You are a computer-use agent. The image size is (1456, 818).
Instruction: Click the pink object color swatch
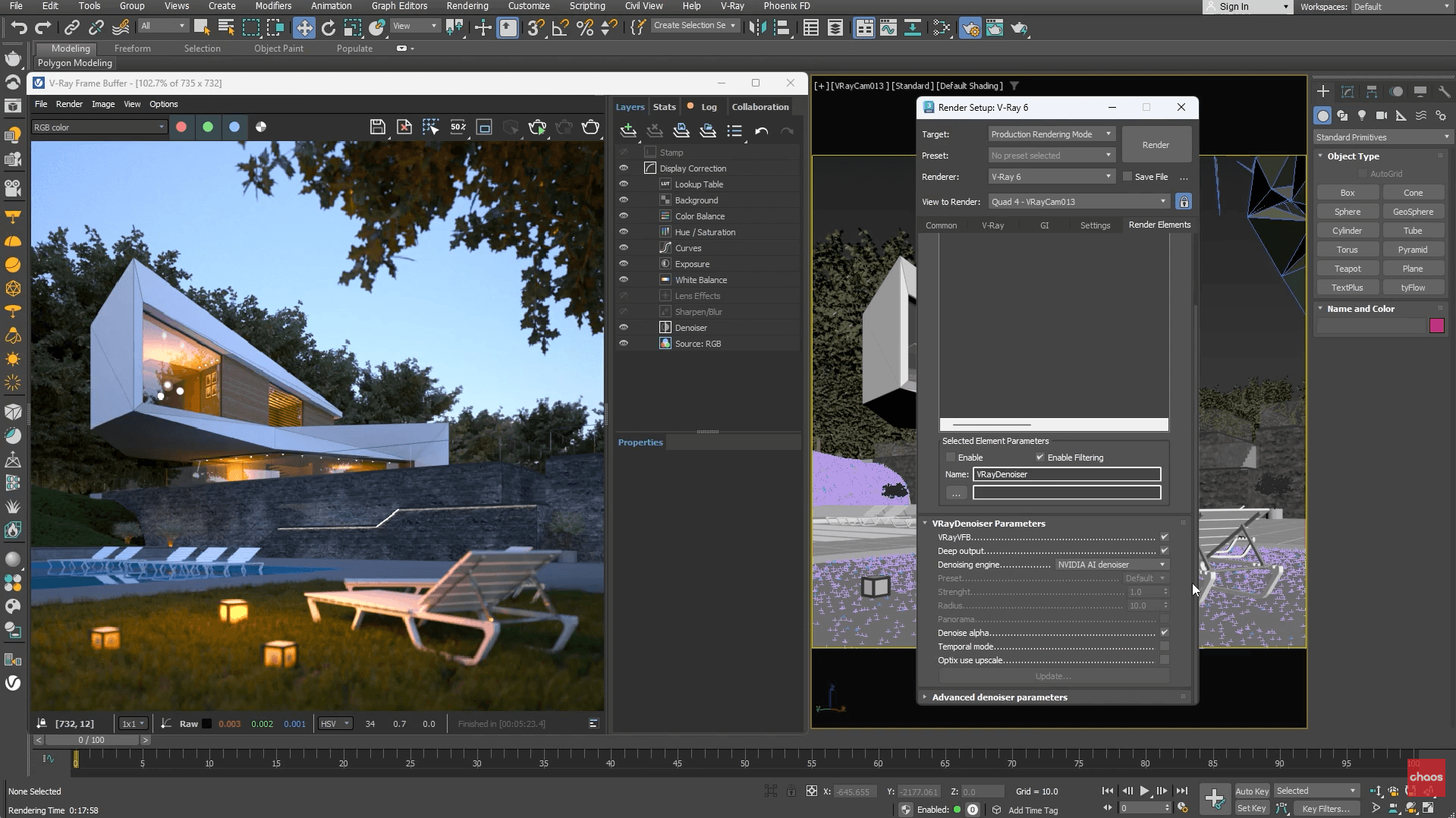point(1437,326)
